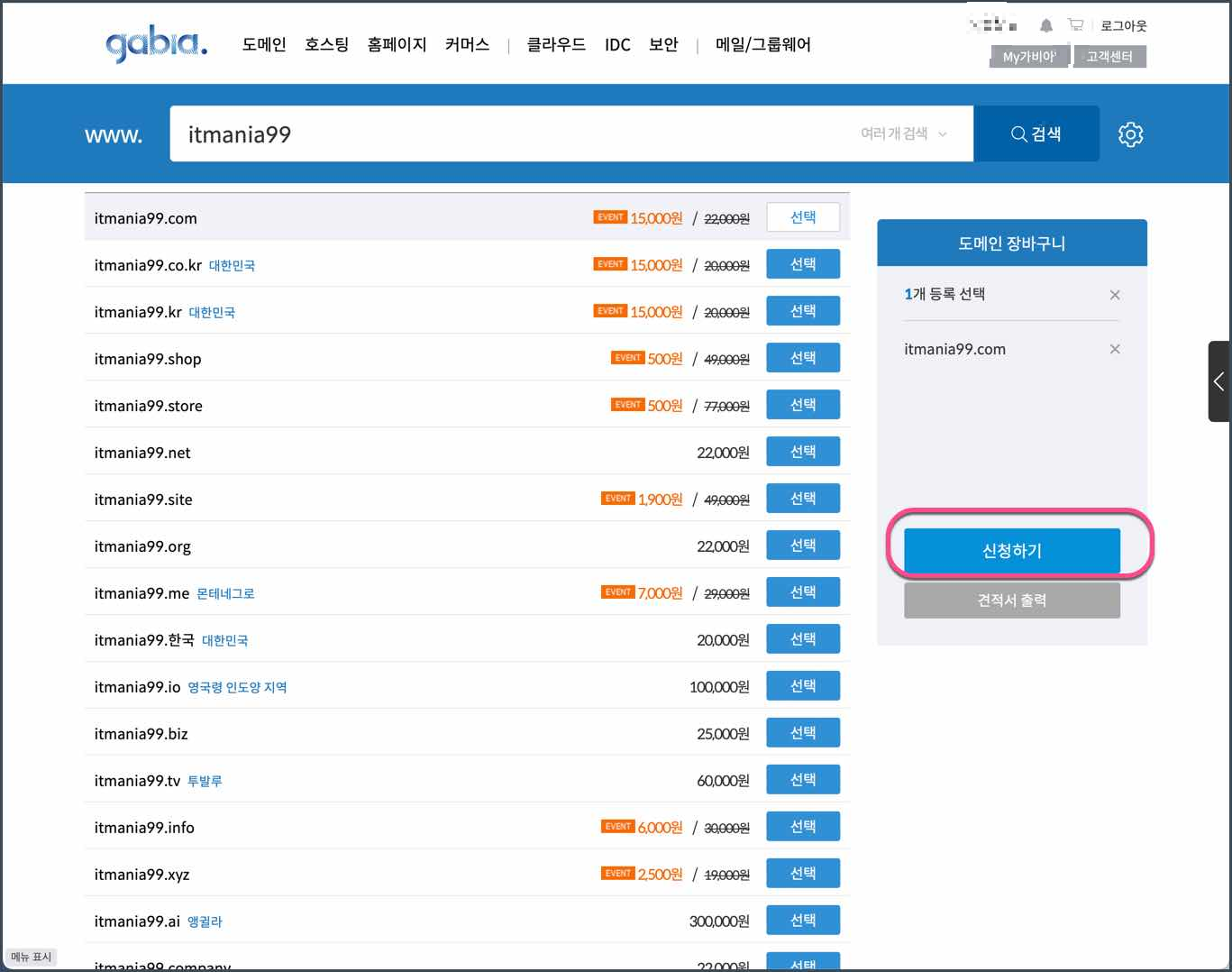Select the itmania99.org domain
This screenshot has width=1232, height=972.
pyautogui.click(x=803, y=546)
